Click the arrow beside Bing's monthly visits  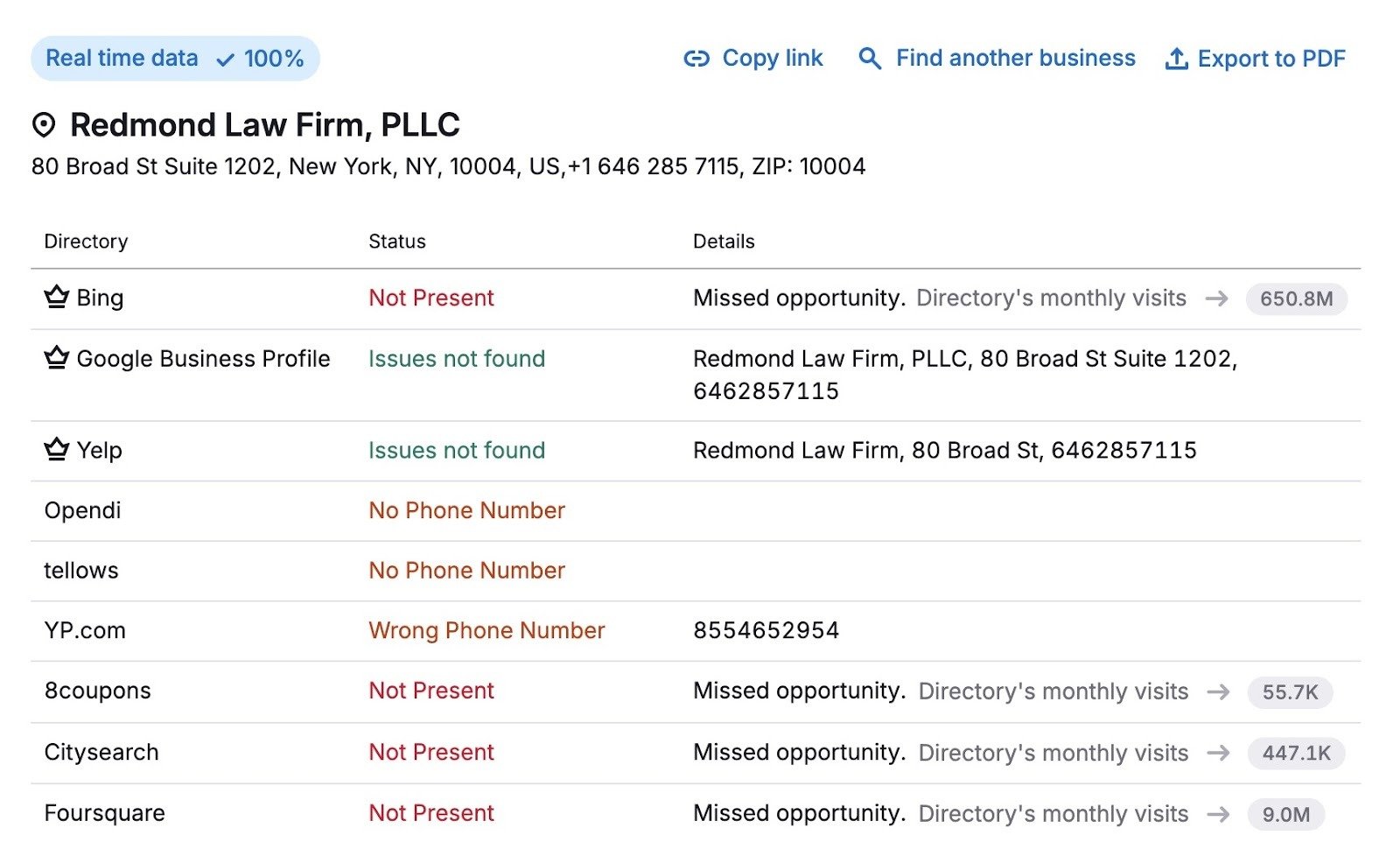coord(1217,298)
